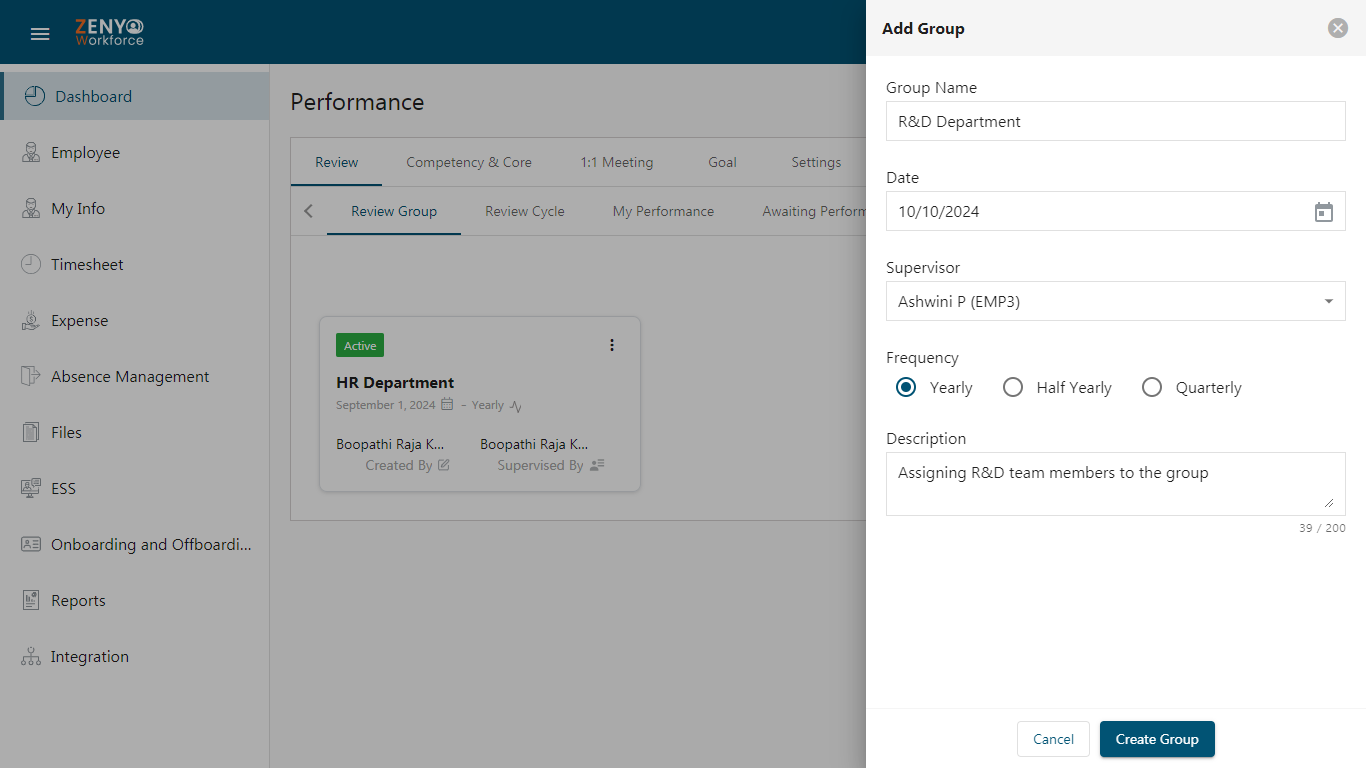
Task: Select the Quarterly frequency option
Action: click(x=1152, y=387)
